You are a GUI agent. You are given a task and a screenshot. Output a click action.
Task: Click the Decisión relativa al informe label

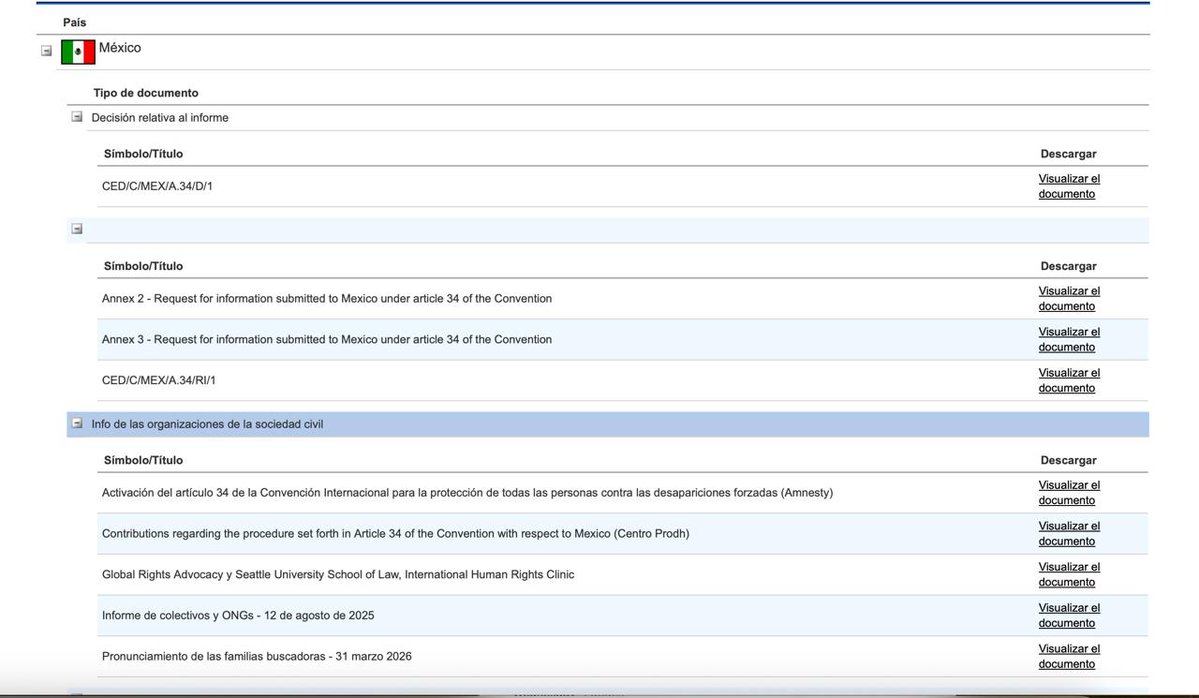pos(160,118)
